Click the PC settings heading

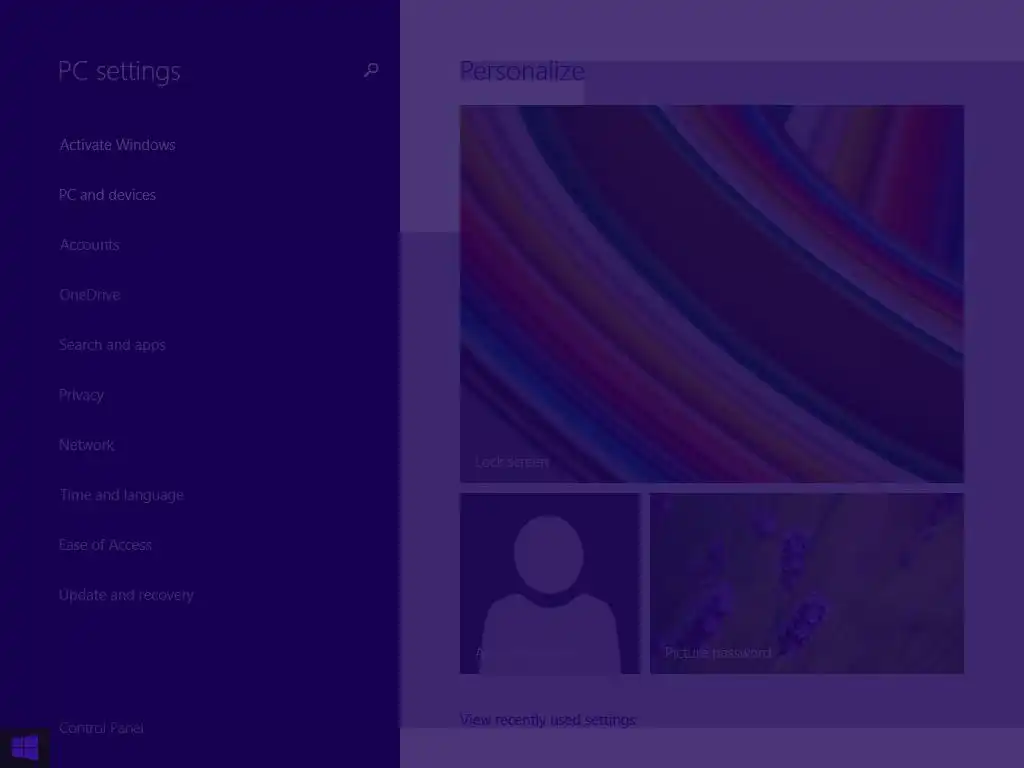(x=119, y=71)
